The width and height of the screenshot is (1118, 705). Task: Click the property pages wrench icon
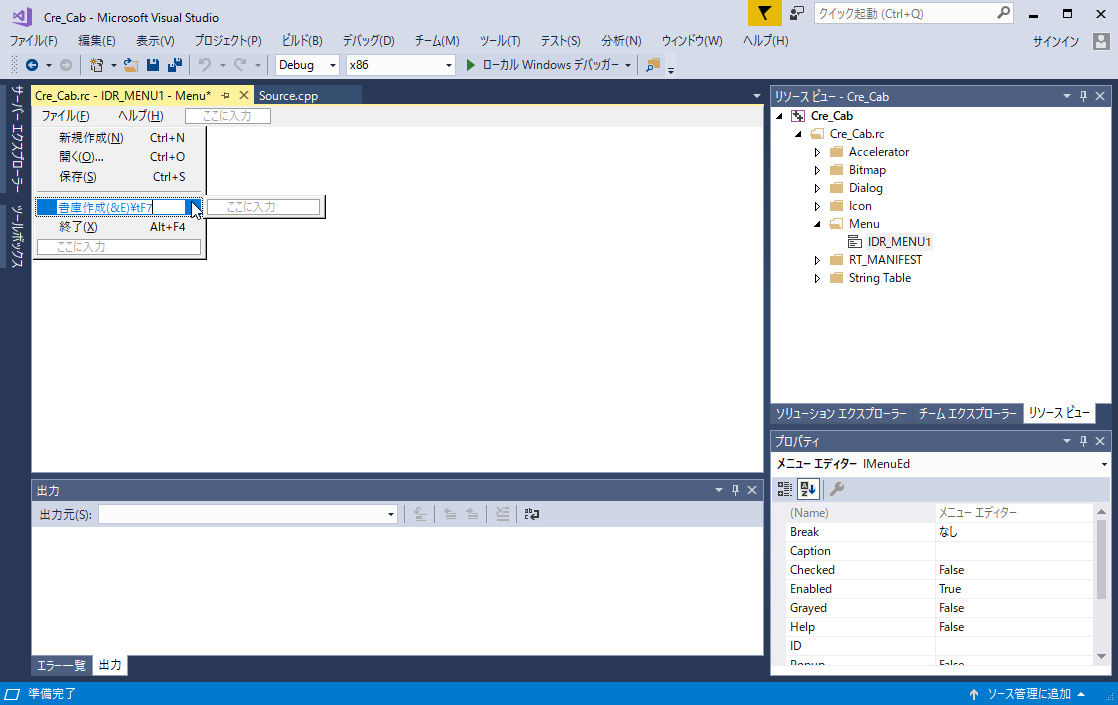(x=837, y=489)
